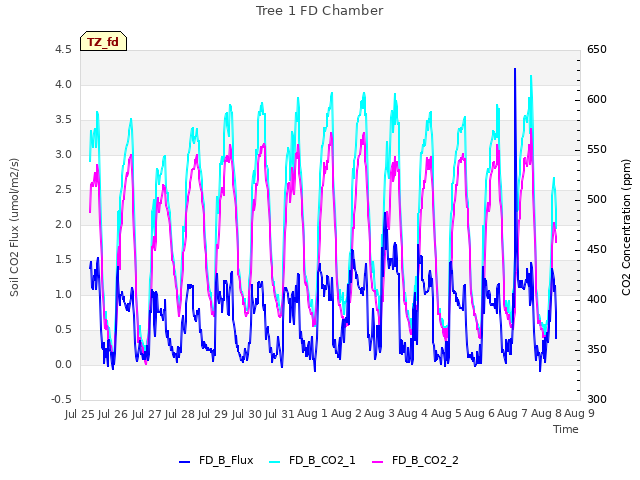
Task: Click the FD_B_CO2_1 legend entry
Action: [312, 460]
